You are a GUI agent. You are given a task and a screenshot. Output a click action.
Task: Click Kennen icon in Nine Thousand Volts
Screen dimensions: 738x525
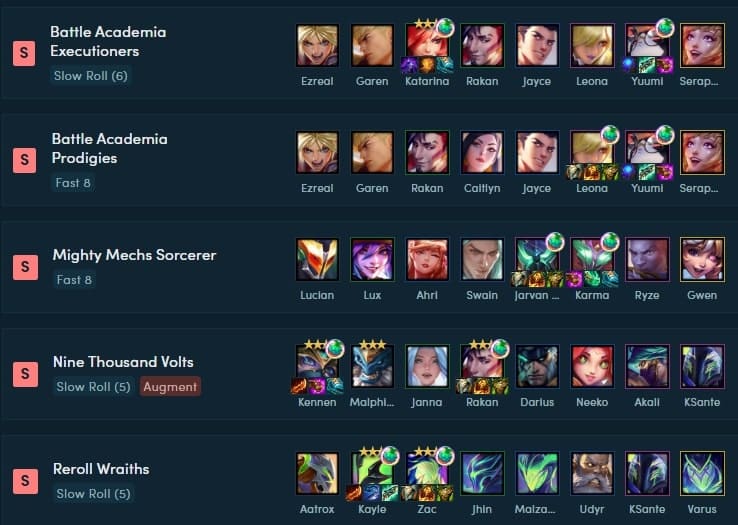317,366
